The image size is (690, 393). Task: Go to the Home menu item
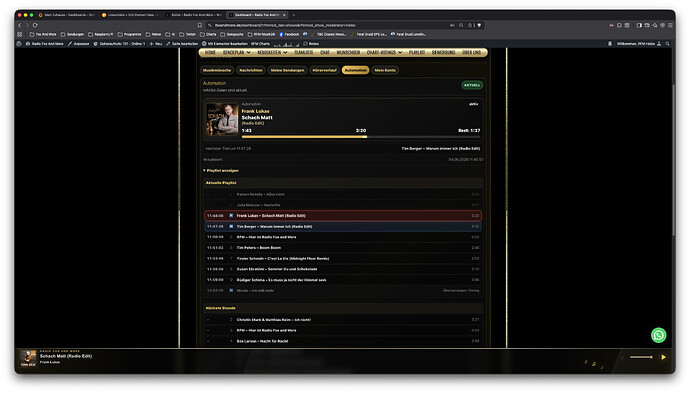pyautogui.click(x=210, y=52)
